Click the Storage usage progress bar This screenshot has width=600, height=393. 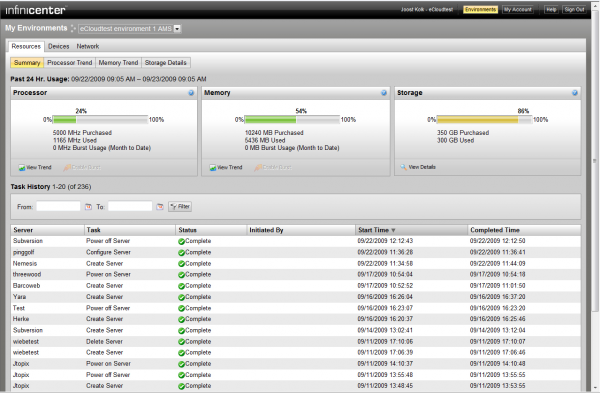(484, 120)
